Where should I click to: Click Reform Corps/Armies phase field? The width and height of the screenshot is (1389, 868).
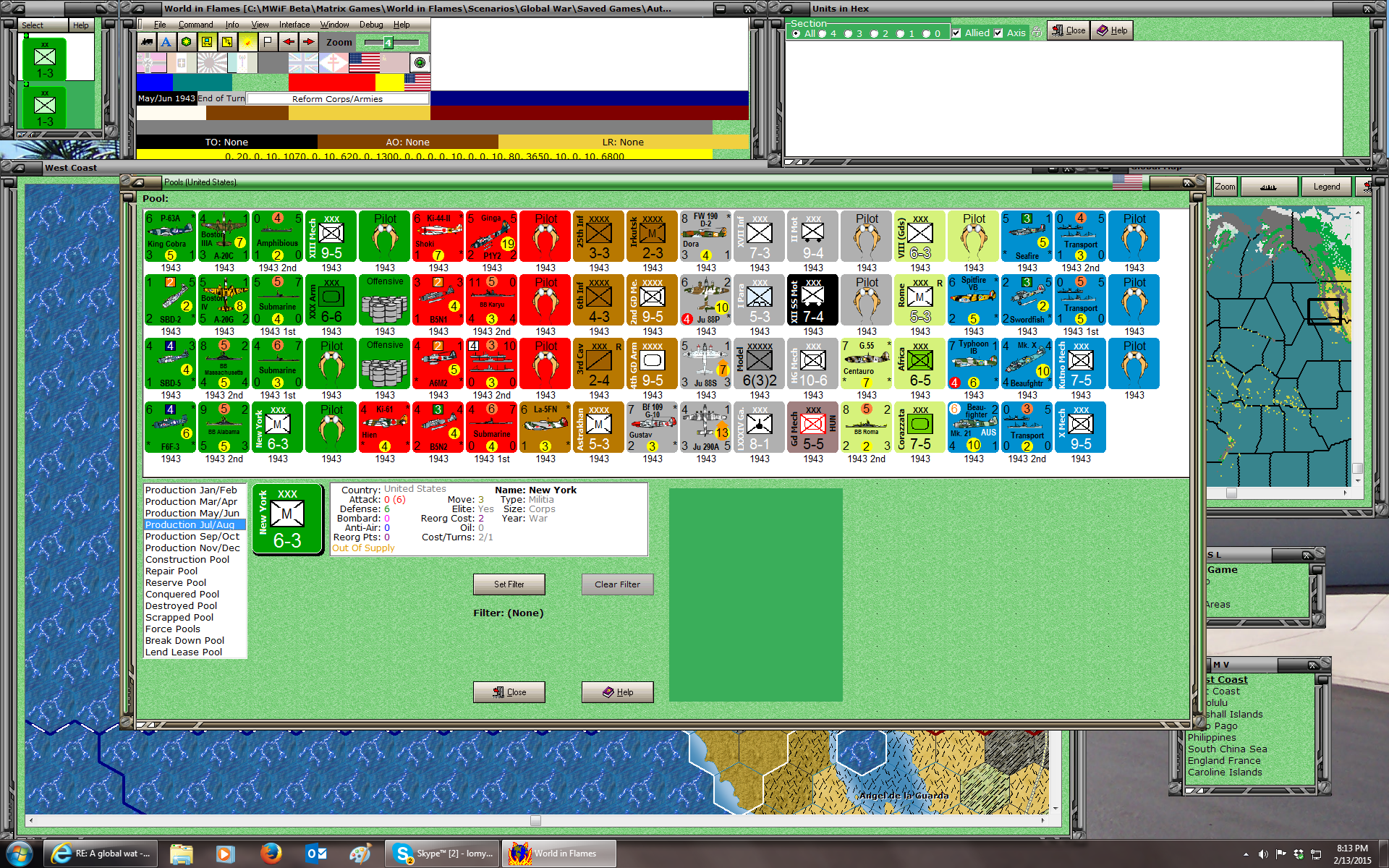coord(337,98)
